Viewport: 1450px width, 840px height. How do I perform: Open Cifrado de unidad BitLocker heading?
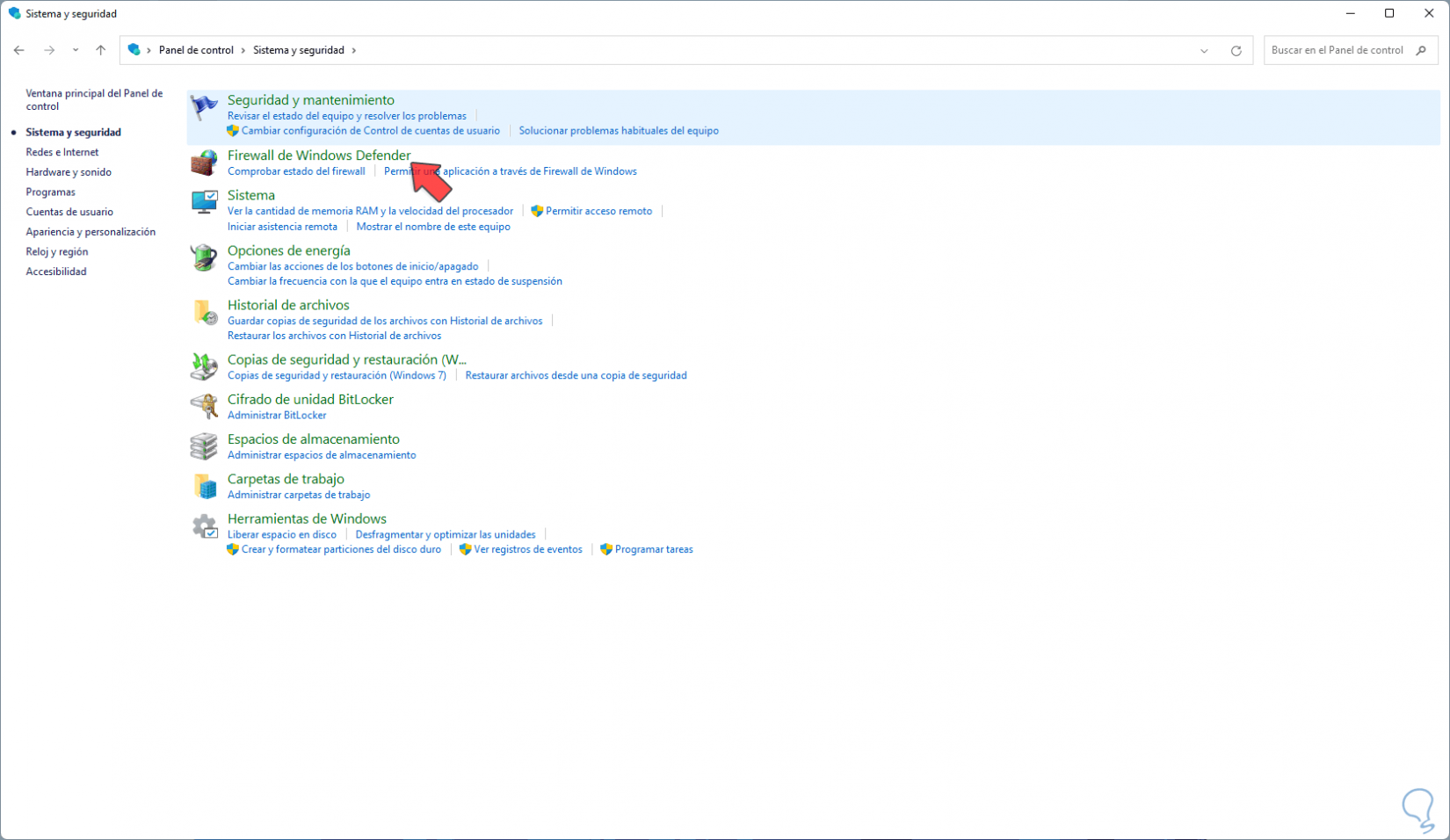click(x=310, y=399)
